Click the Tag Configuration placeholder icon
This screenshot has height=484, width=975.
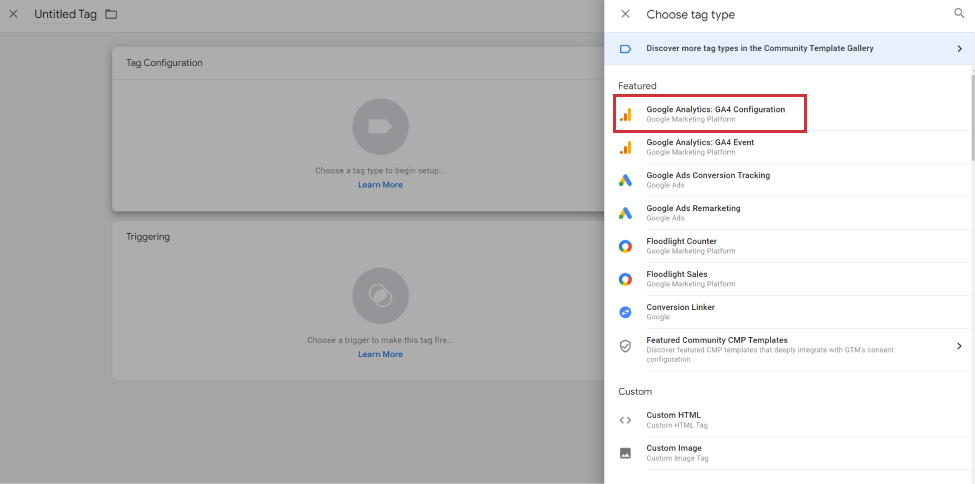click(x=381, y=127)
